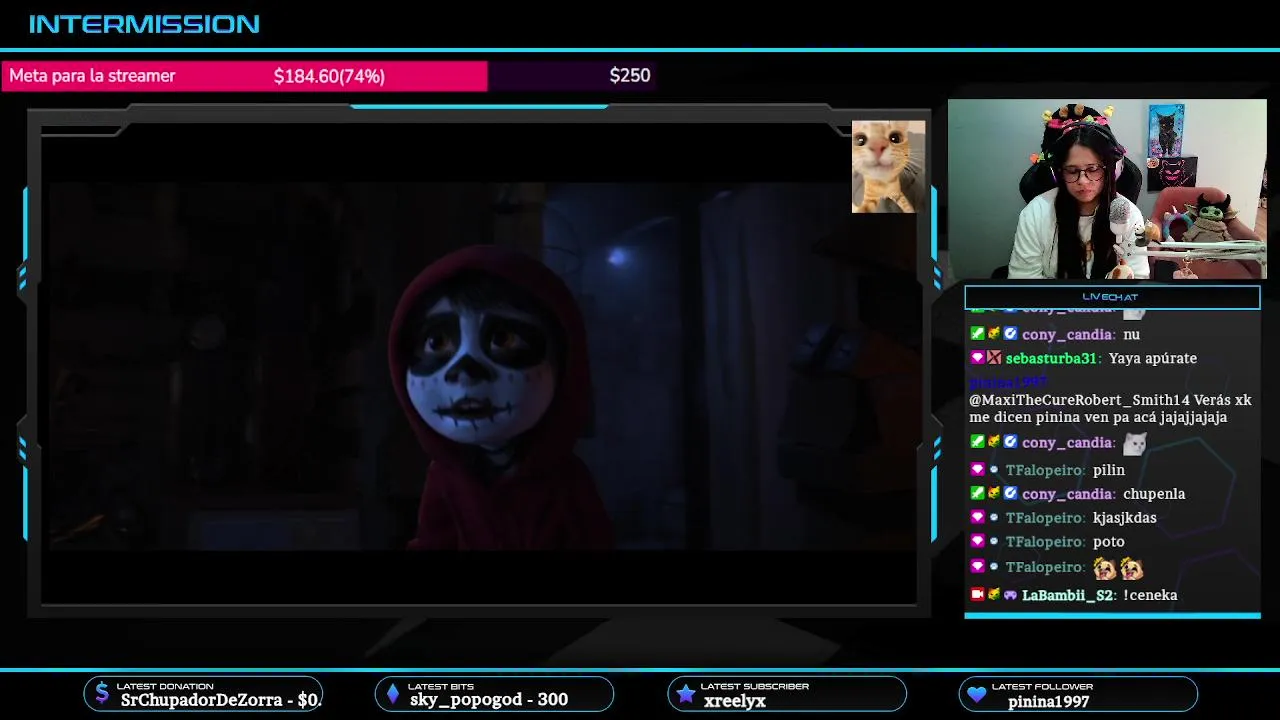Click the blue verified badge in the 'nu' message

1010,334
